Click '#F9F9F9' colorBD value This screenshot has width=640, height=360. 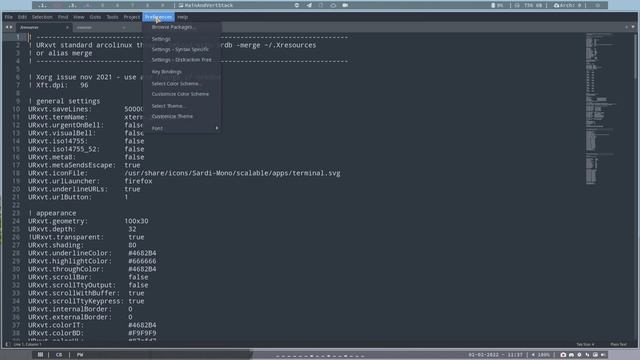point(142,333)
